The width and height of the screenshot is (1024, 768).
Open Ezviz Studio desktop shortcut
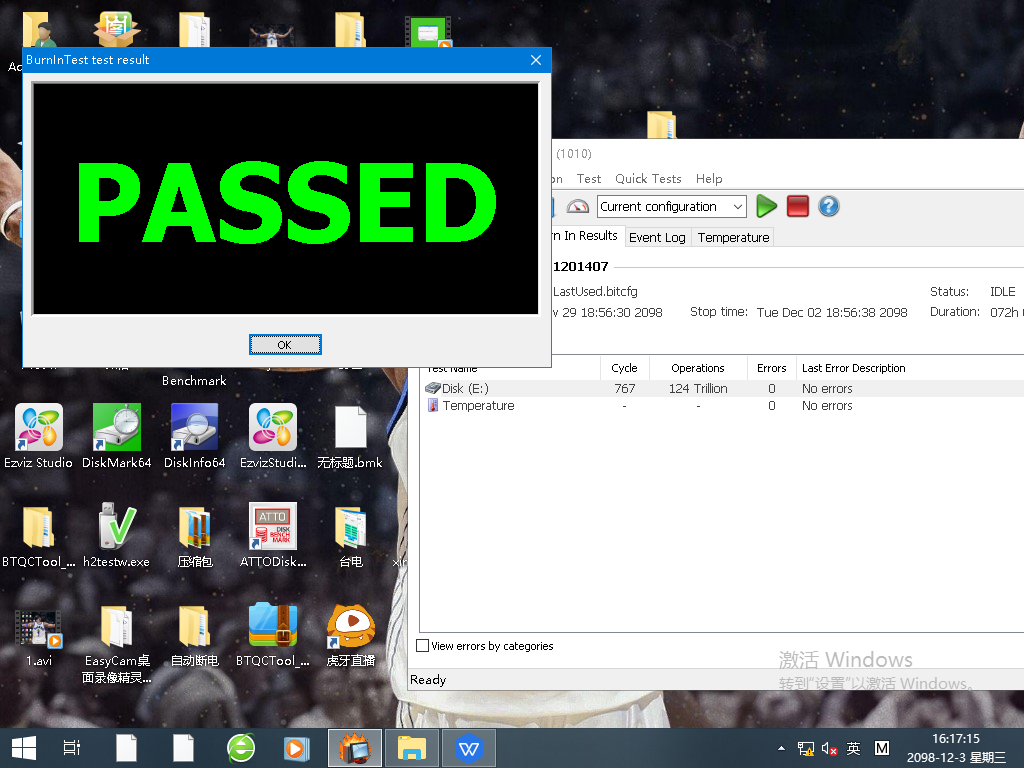pyautogui.click(x=39, y=428)
